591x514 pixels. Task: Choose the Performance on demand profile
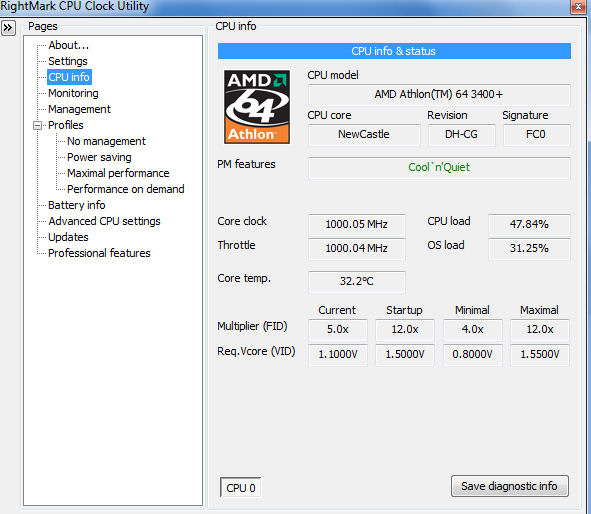pos(126,189)
